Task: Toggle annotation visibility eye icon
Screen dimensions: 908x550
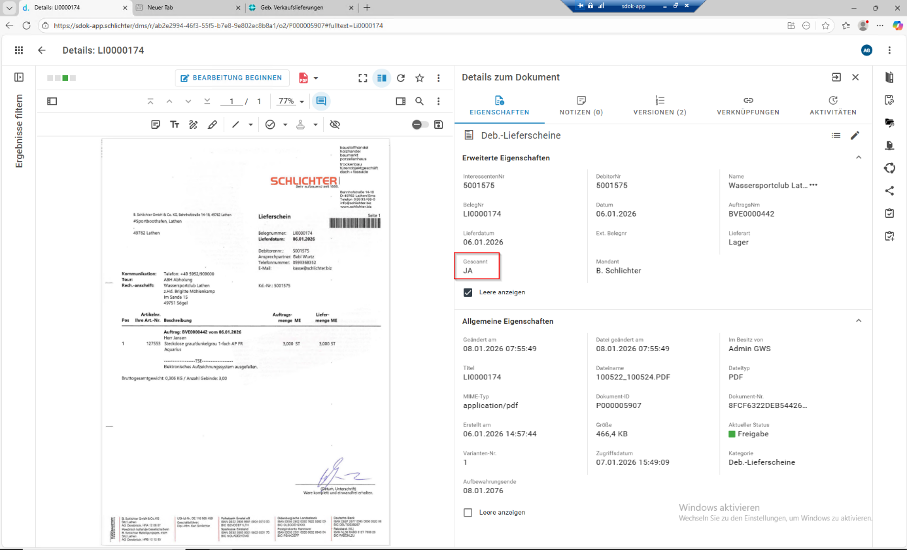Action: coord(335,124)
